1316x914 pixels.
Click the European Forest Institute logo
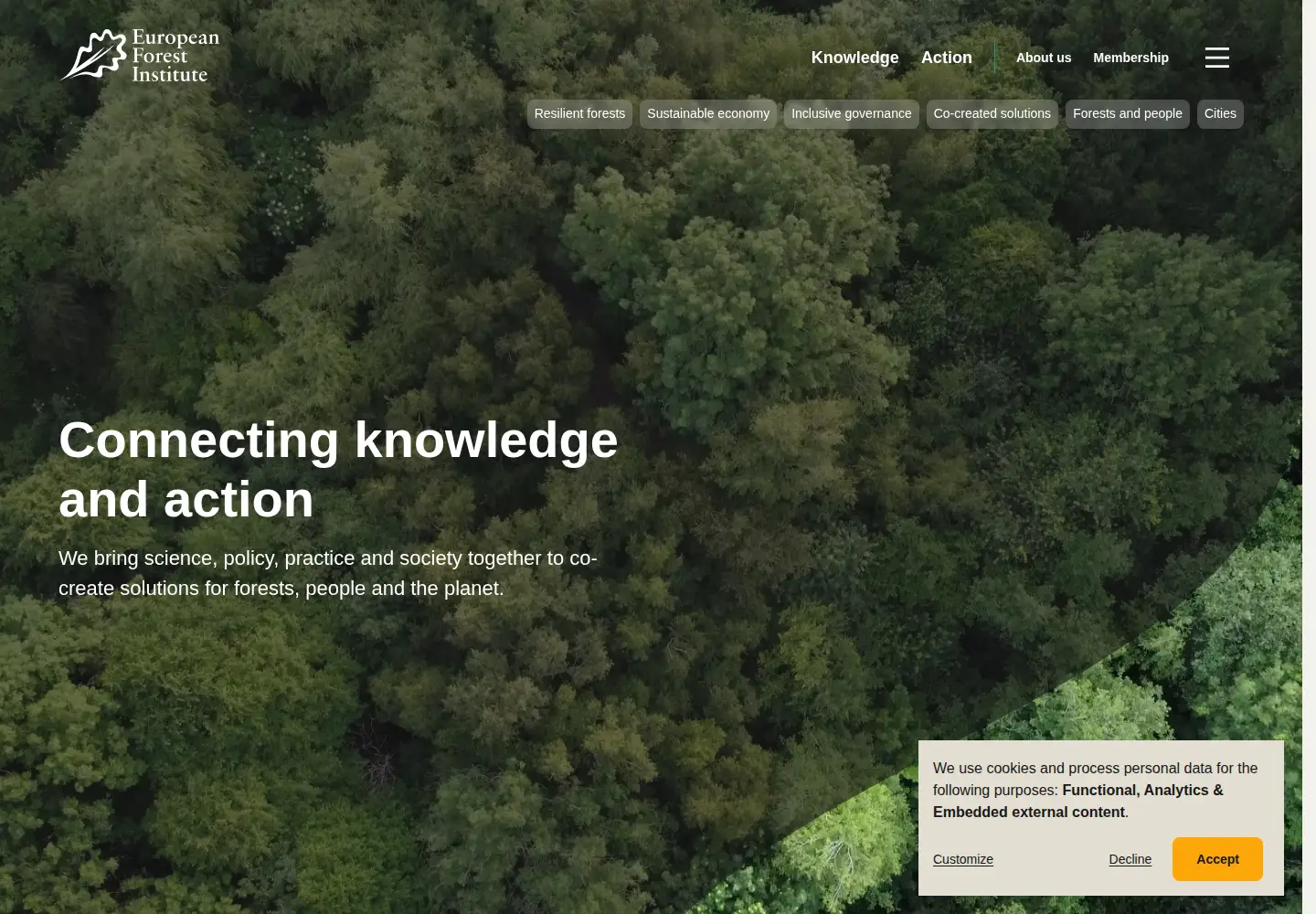pyautogui.click(x=140, y=56)
